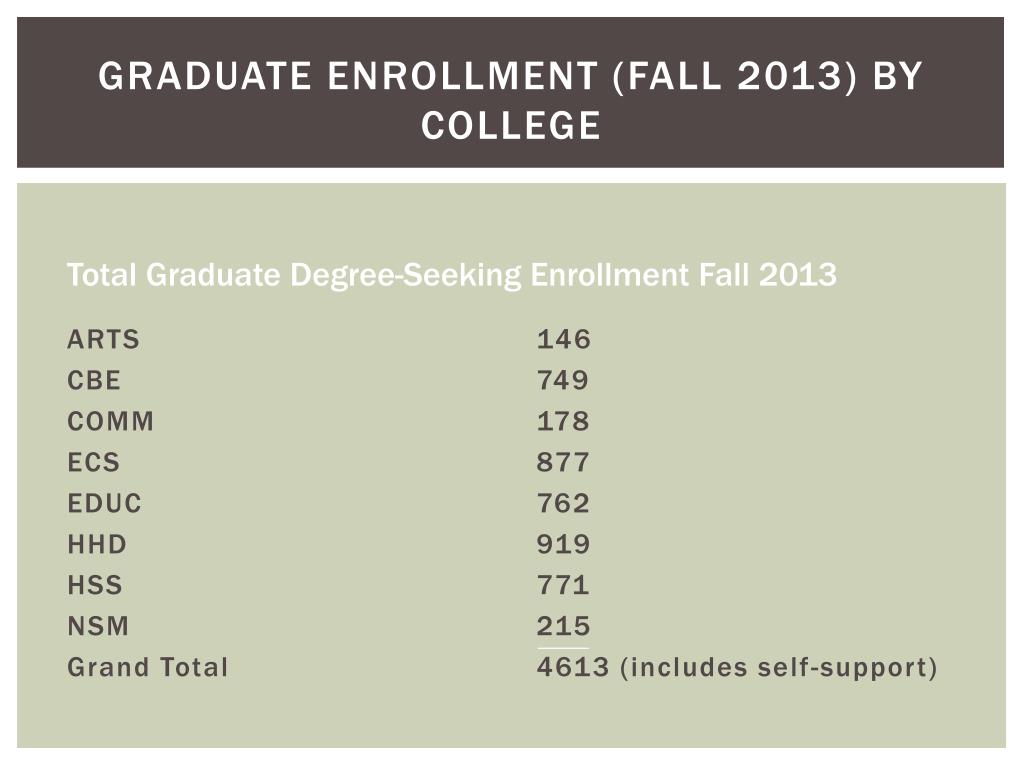Select the Total Graduate Degree-Seeking Enrollment subtitle
1024x768 pixels.
click(452, 275)
